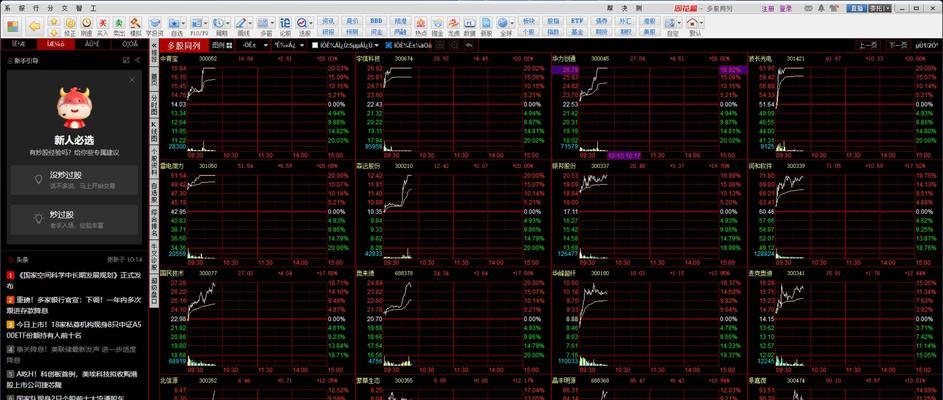Open the 自选 dropdown arrow
The height and width of the screenshot is (400, 943).
(184, 22)
